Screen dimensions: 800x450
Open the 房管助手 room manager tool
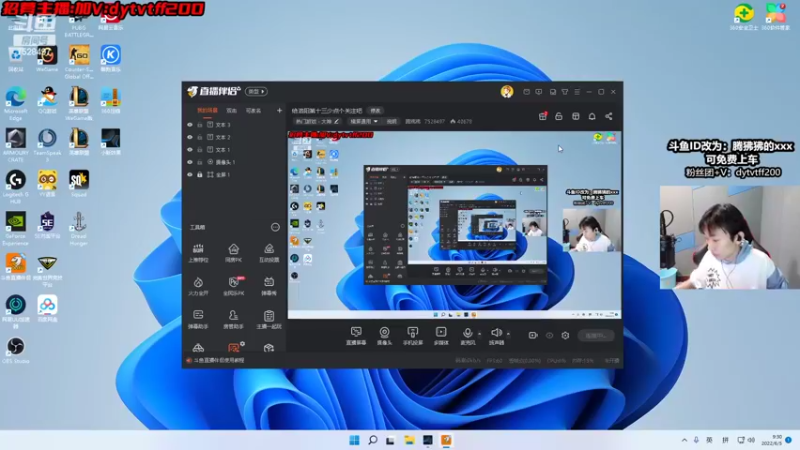[233, 319]
